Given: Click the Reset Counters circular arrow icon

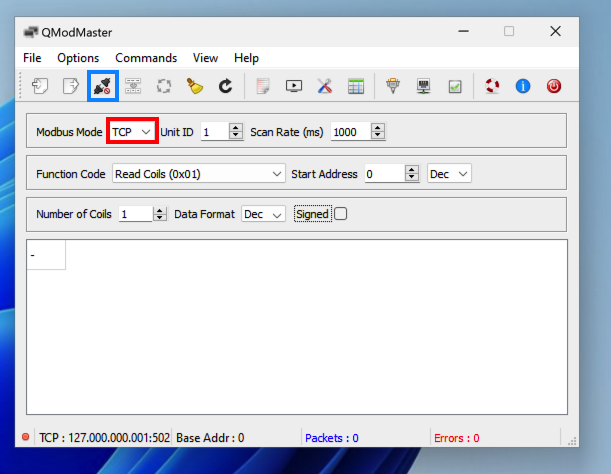Looking at the screenshot, I should pyautogui.click(x=225, y=86).
